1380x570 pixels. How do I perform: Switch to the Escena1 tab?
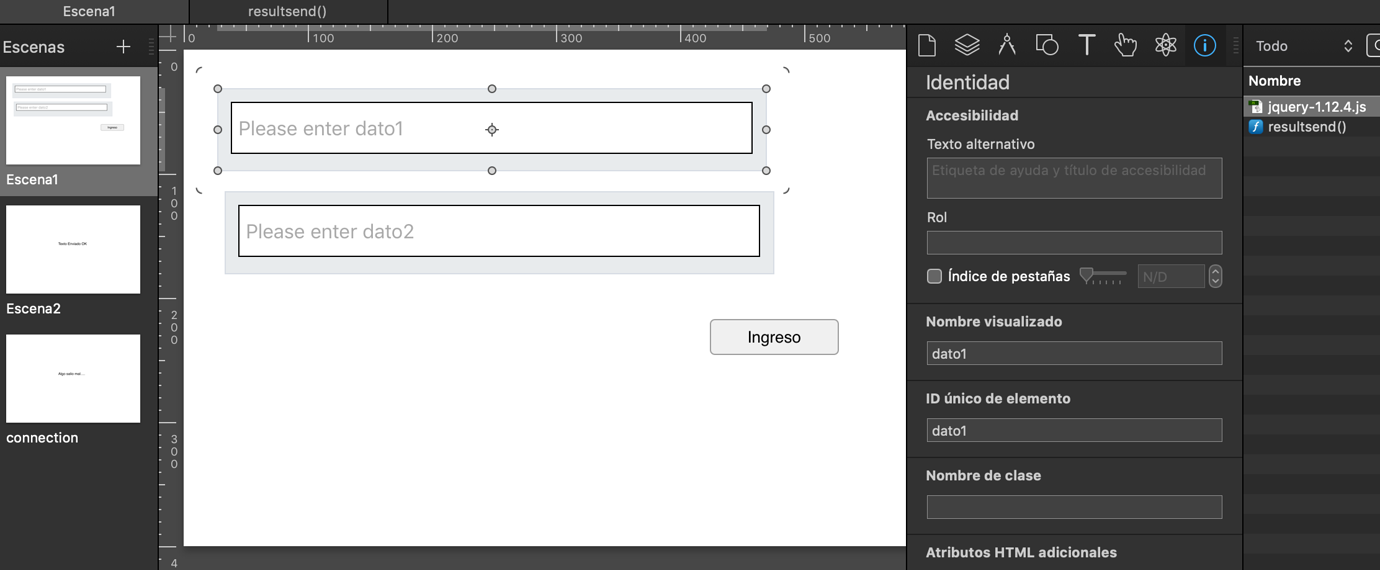pyautogui.click(x=89, y=11)
